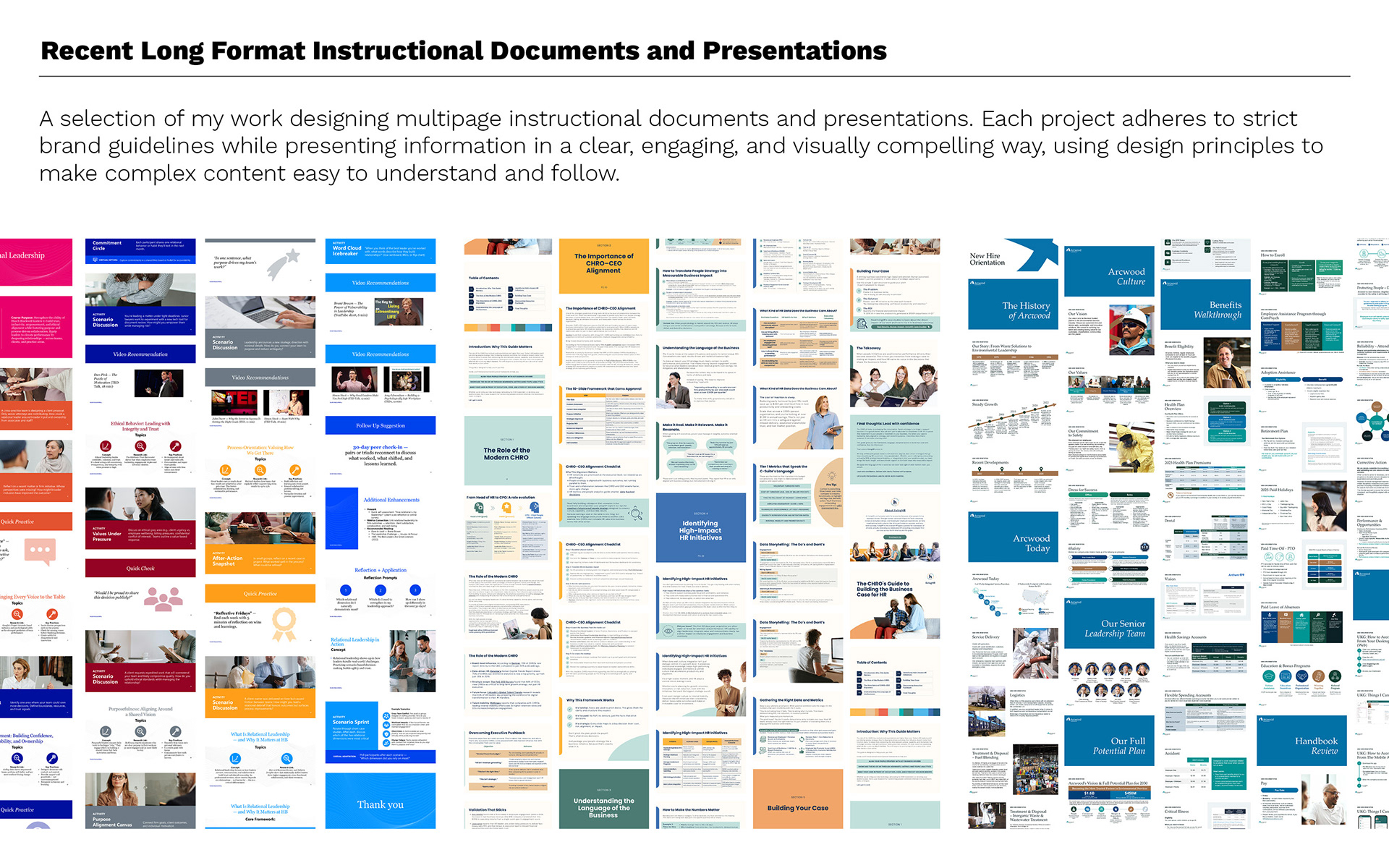Open the maroon Quick Check slide

point(140,568)
